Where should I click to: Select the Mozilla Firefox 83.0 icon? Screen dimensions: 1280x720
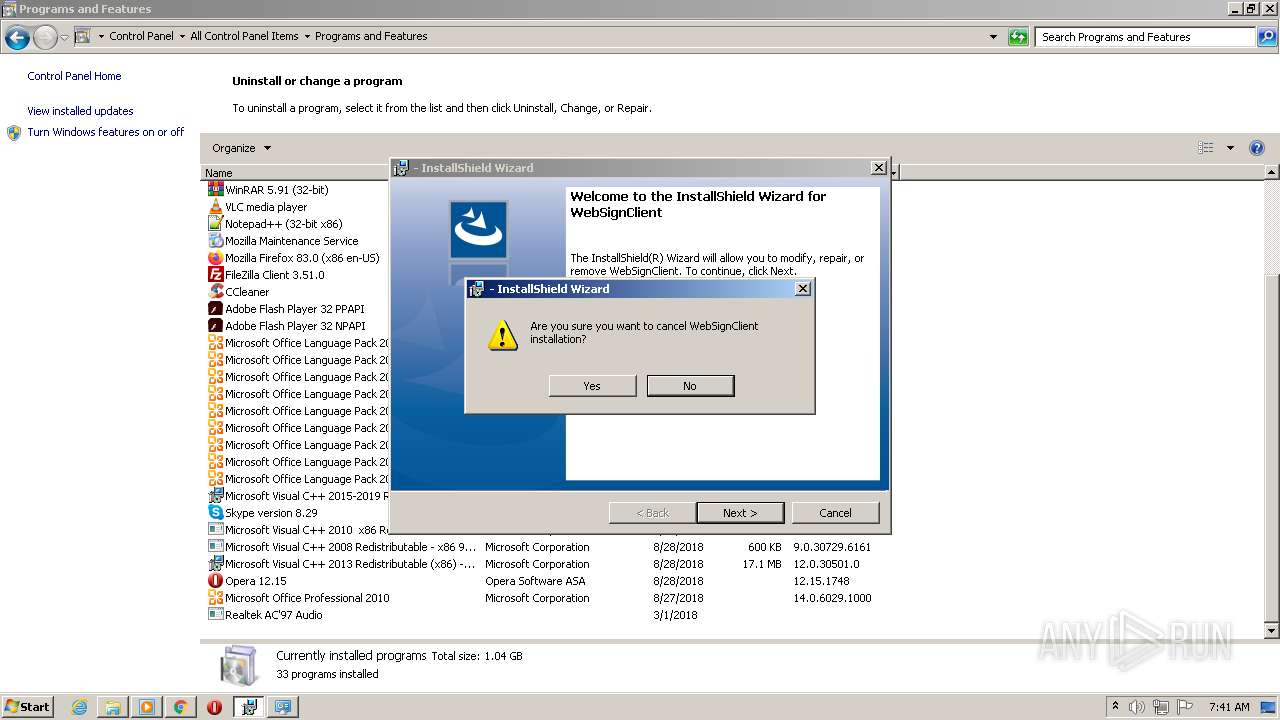(215, 258)
